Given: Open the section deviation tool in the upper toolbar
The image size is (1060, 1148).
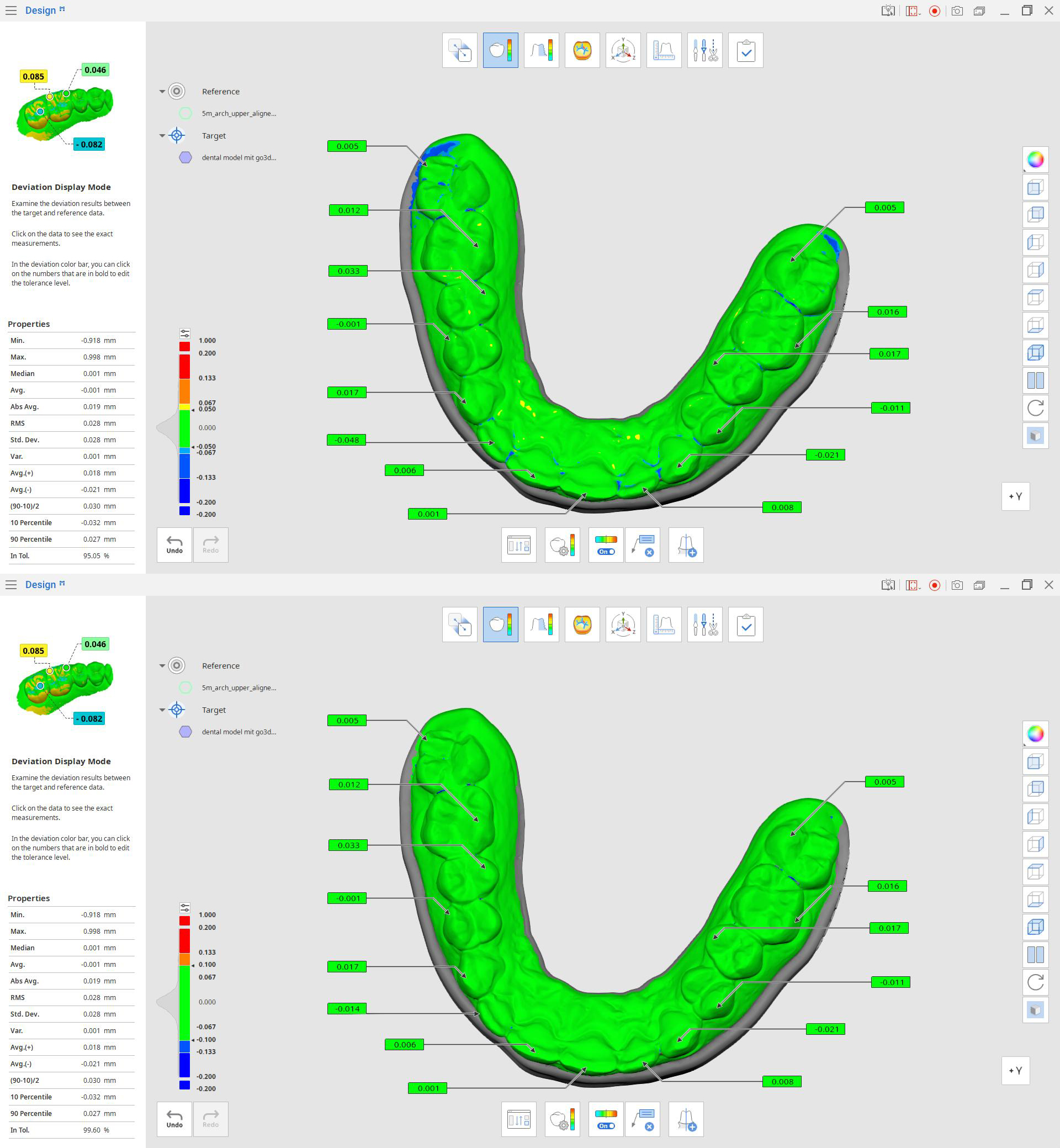Looking at the screenshot, I should (x=541, y=50).
